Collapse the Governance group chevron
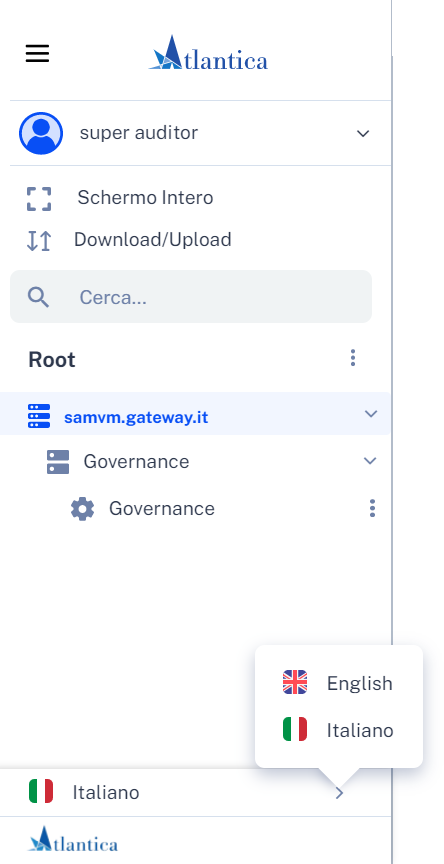Viewport: 444px width, 864px height. click(370, 461)
